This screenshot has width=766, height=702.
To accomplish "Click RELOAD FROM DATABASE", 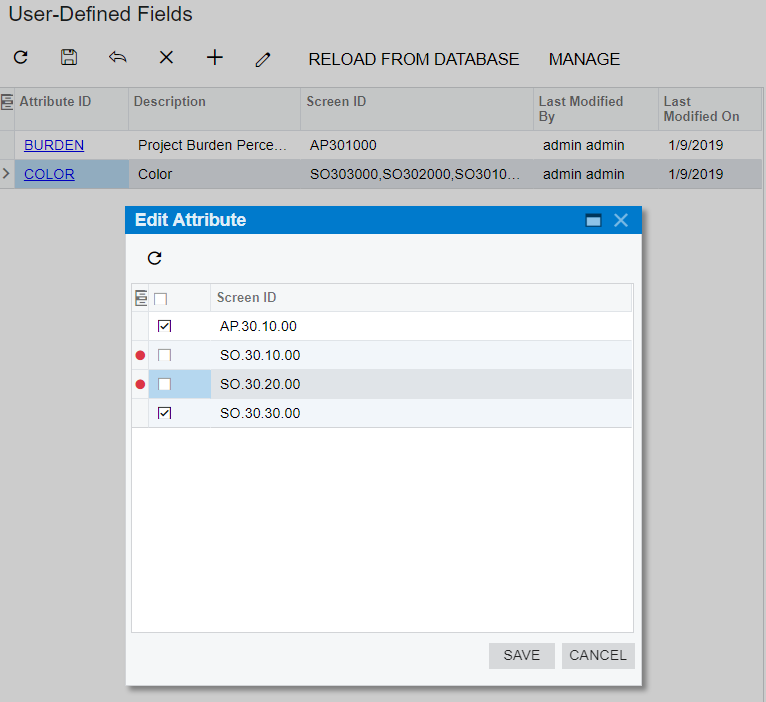I will (x=413, y=59).
